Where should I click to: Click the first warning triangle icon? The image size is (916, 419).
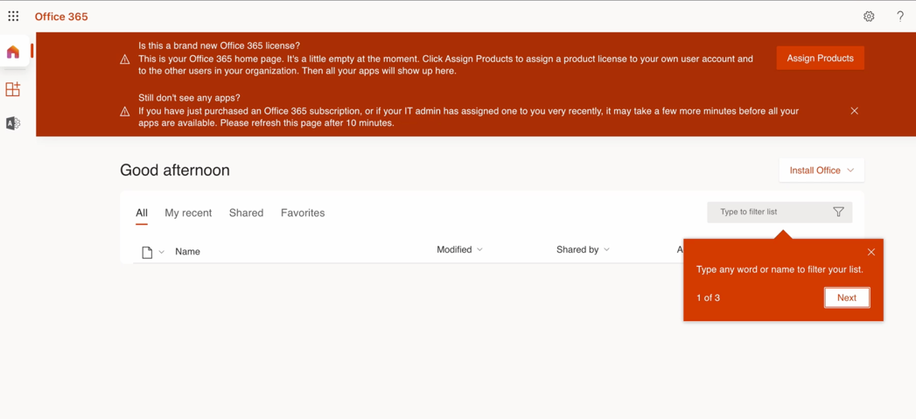click(x=124, y=59)
